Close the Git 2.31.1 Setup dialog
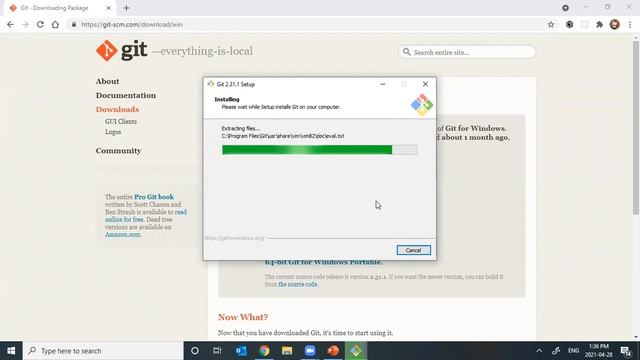 click(x=425, y=84)
